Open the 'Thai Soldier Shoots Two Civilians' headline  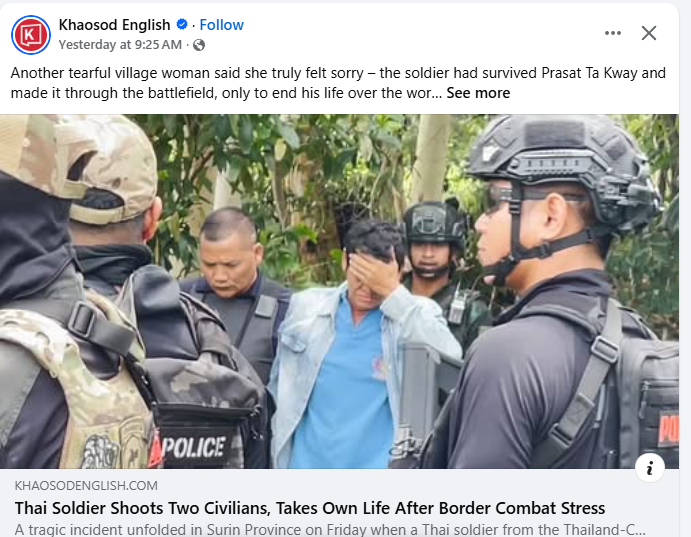point(310,508)
